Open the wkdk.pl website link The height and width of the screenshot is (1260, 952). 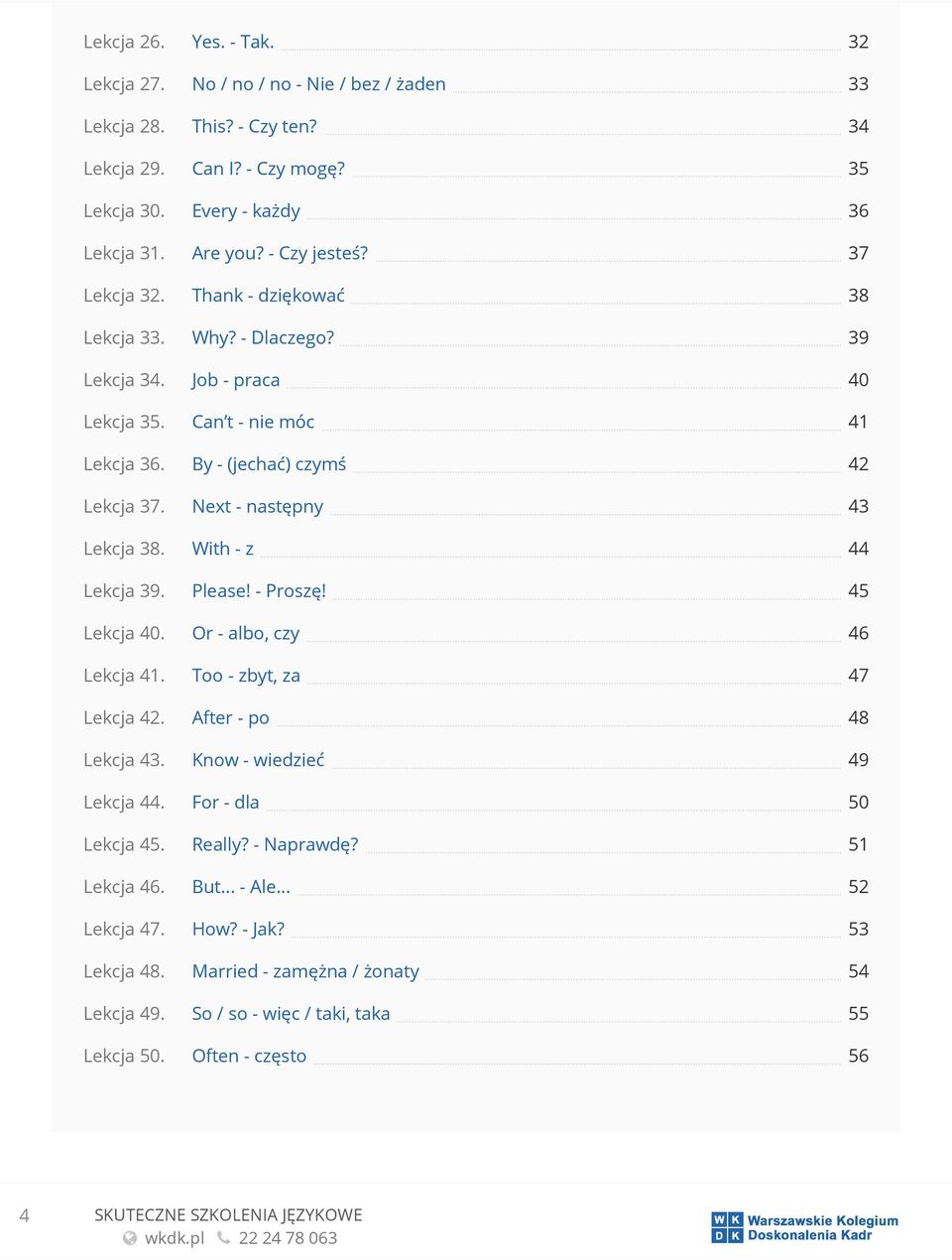click(x=175, y=1238)
